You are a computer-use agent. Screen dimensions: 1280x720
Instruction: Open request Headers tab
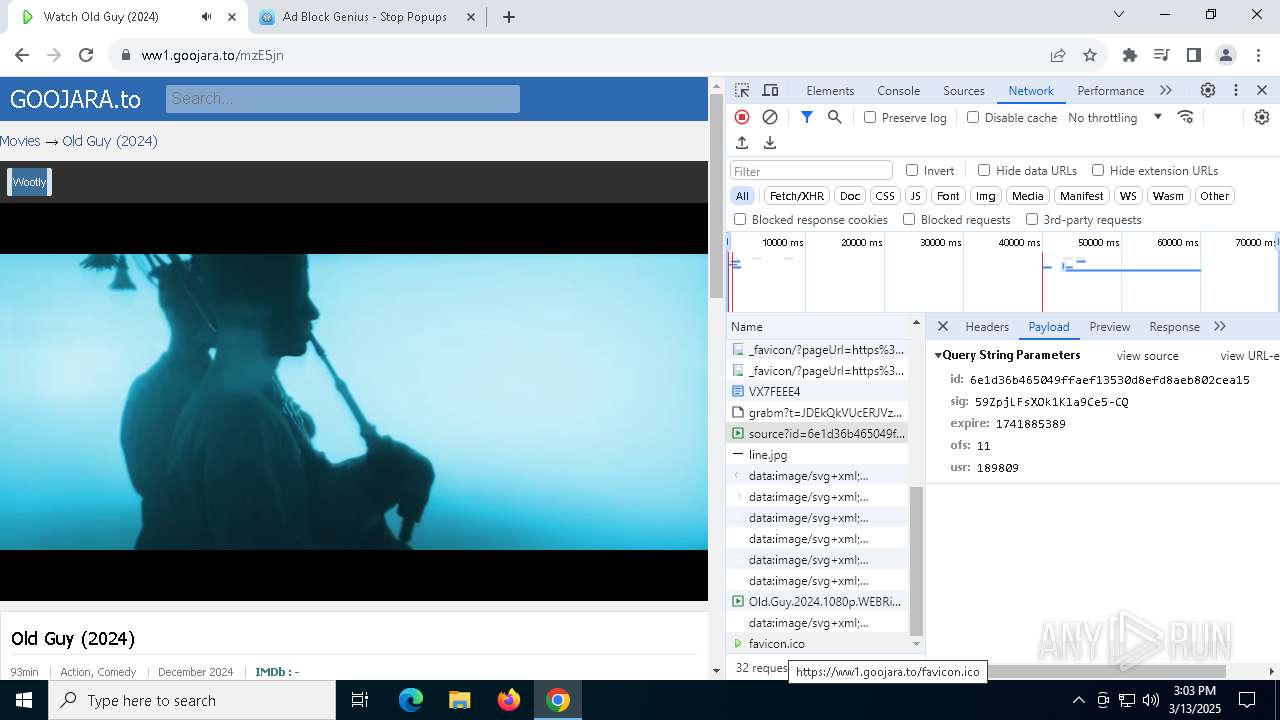pos(987,327)
